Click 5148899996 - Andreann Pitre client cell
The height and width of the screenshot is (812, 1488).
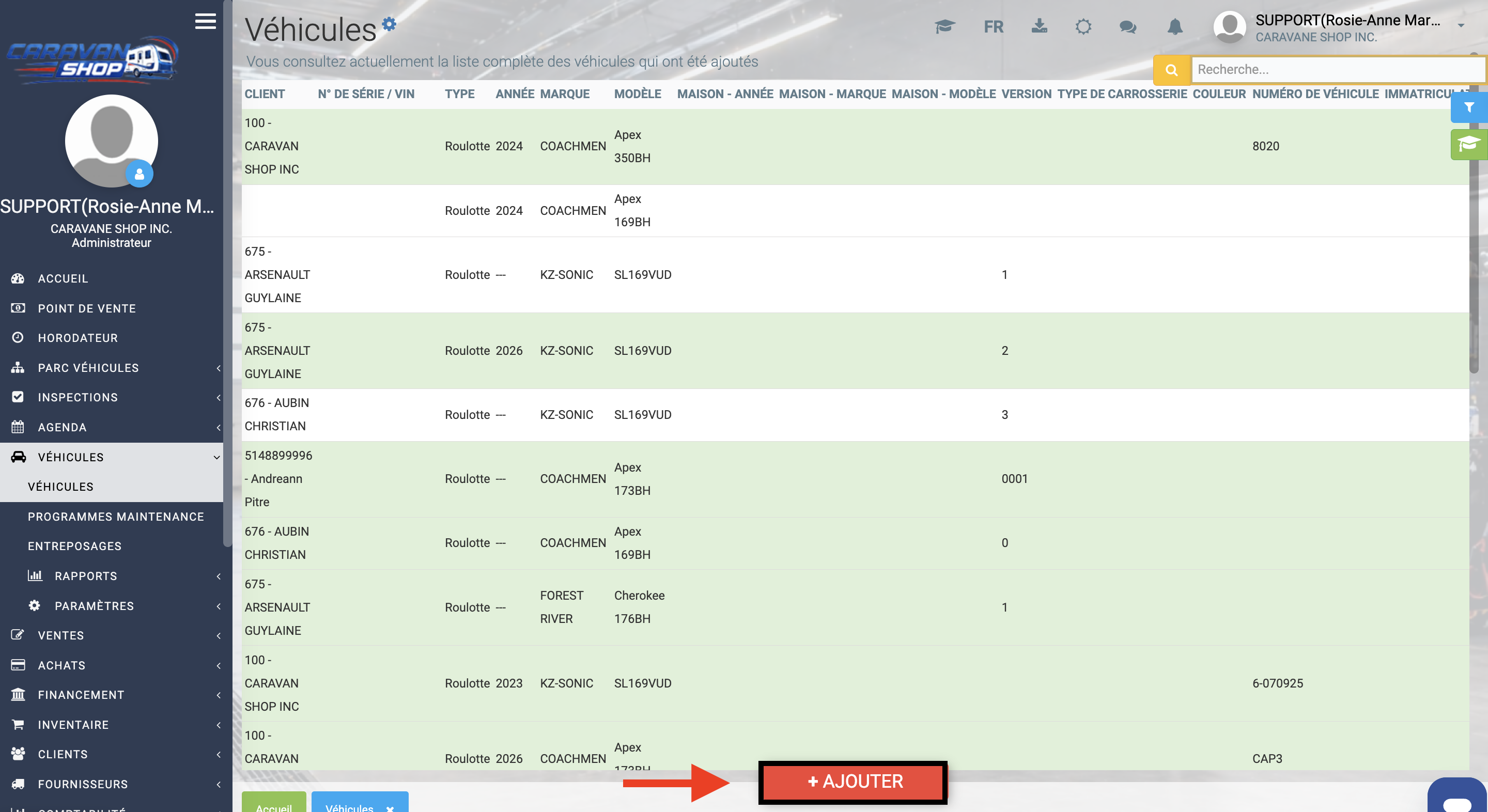pos(278,479)
